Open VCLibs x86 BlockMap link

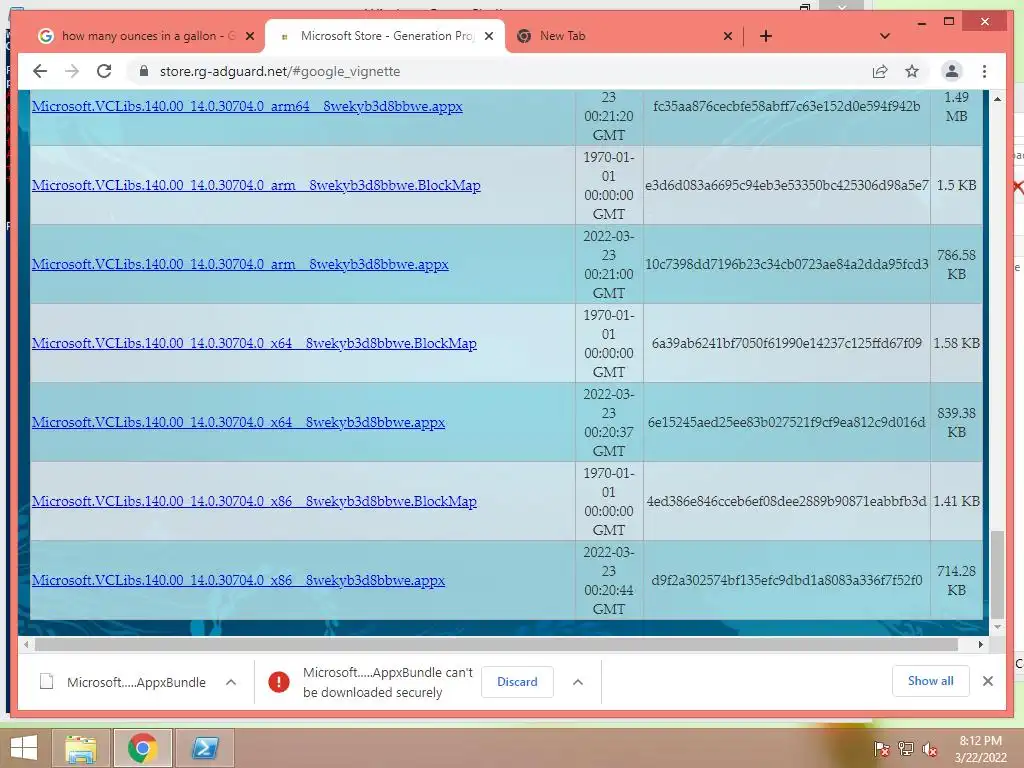[254, 502]
